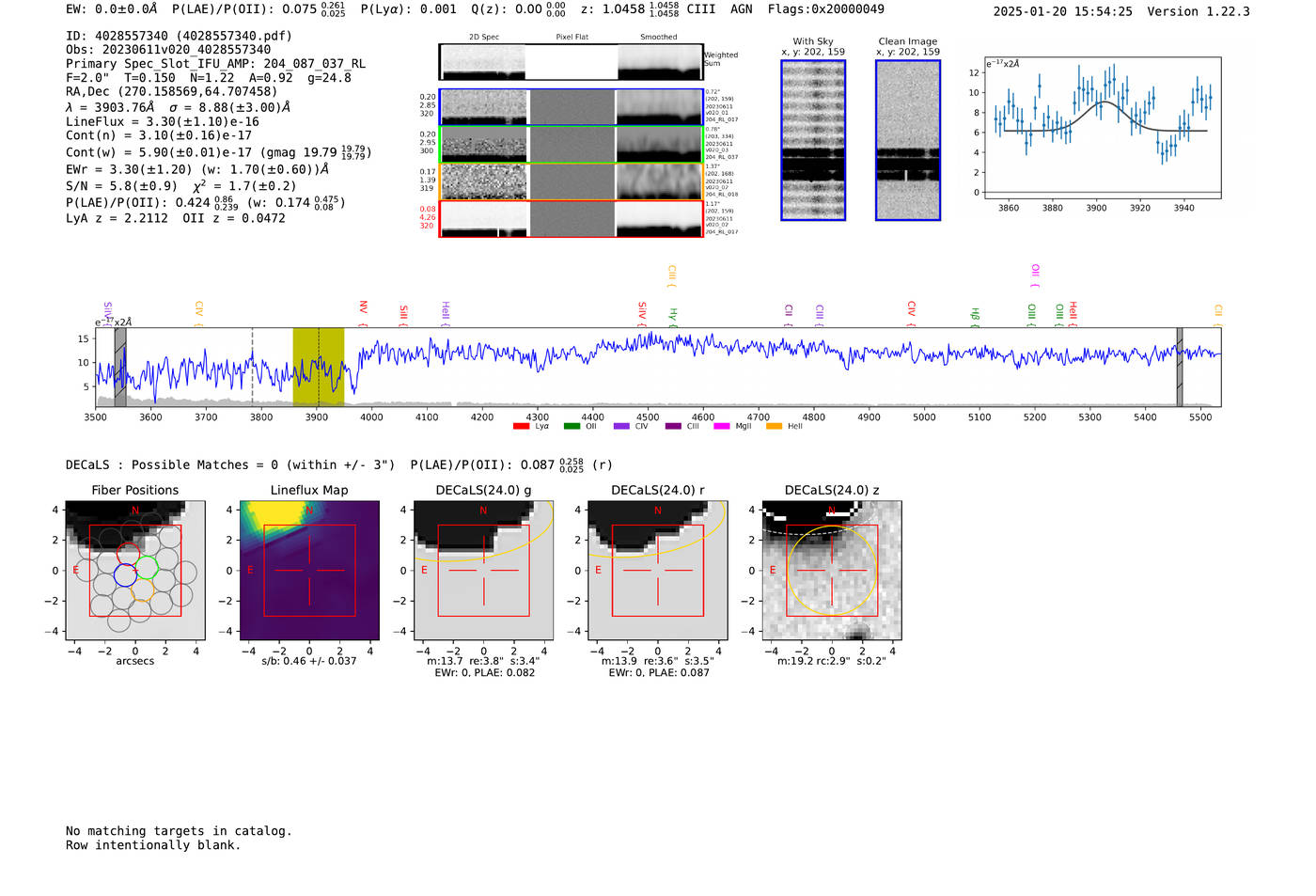
Task: Click the '2D Spec' column header
Action: 484,38
